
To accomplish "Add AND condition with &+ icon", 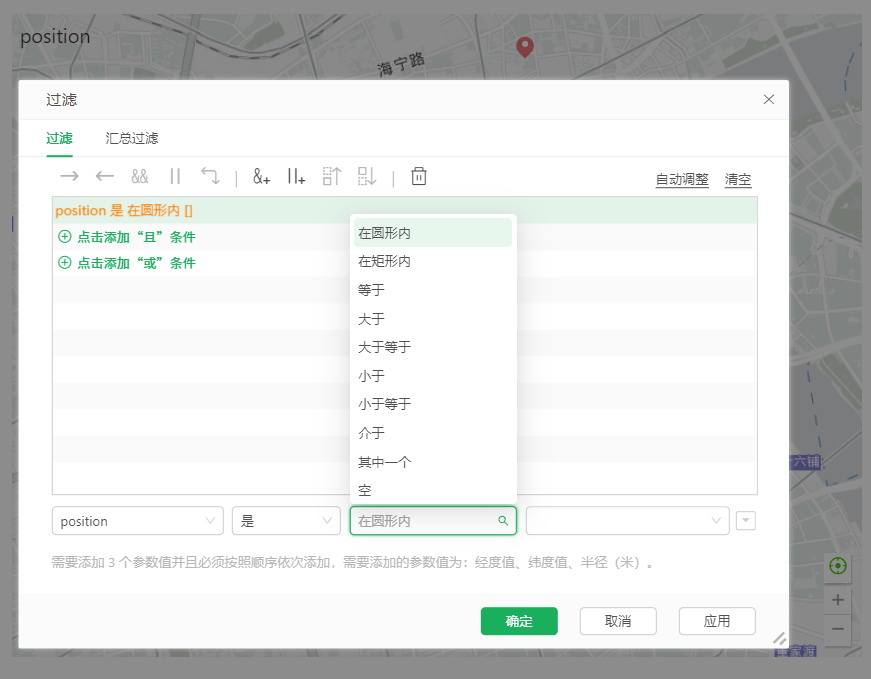I will (262, 177).
